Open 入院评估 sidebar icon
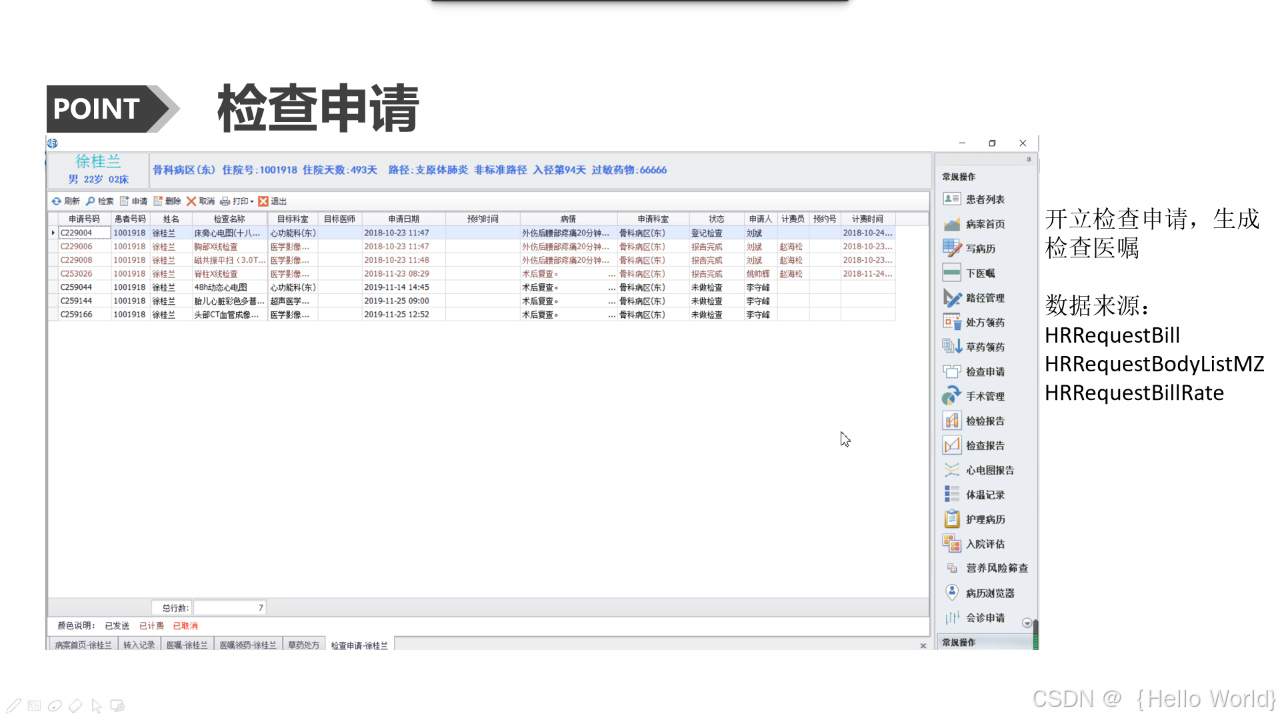The image size is (1280, 720). 952,544
